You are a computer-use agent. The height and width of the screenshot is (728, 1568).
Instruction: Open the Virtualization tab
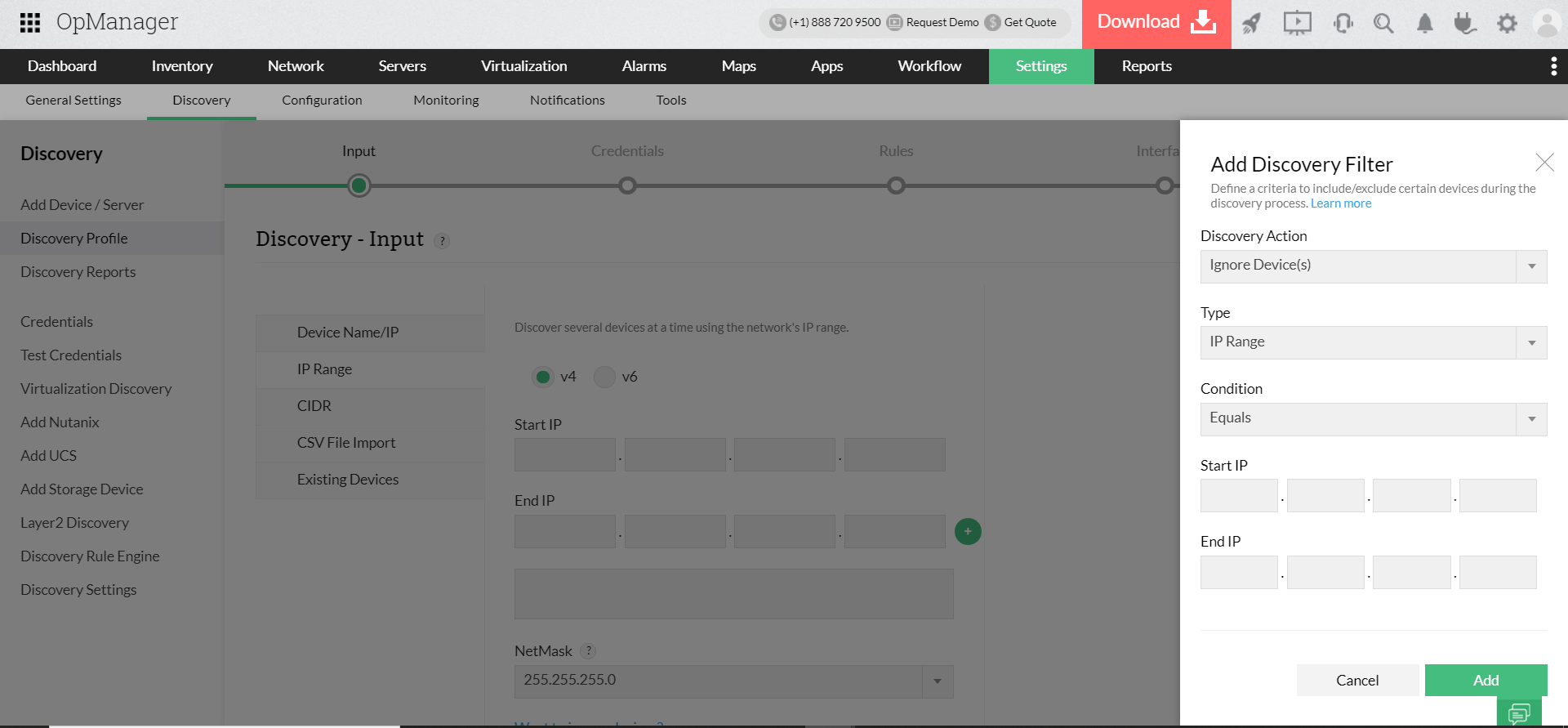(523, 66)
